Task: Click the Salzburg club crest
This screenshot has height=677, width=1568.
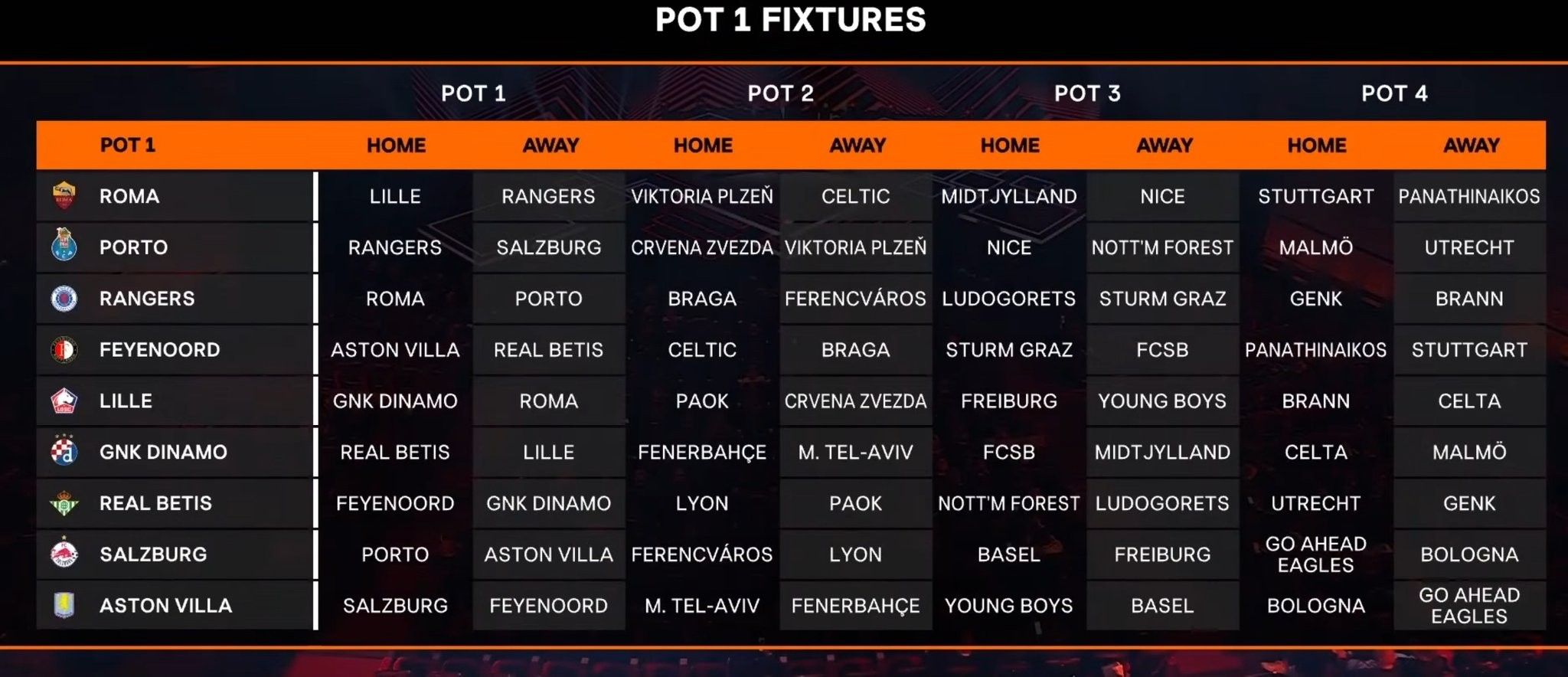Action: click(64, 553)
